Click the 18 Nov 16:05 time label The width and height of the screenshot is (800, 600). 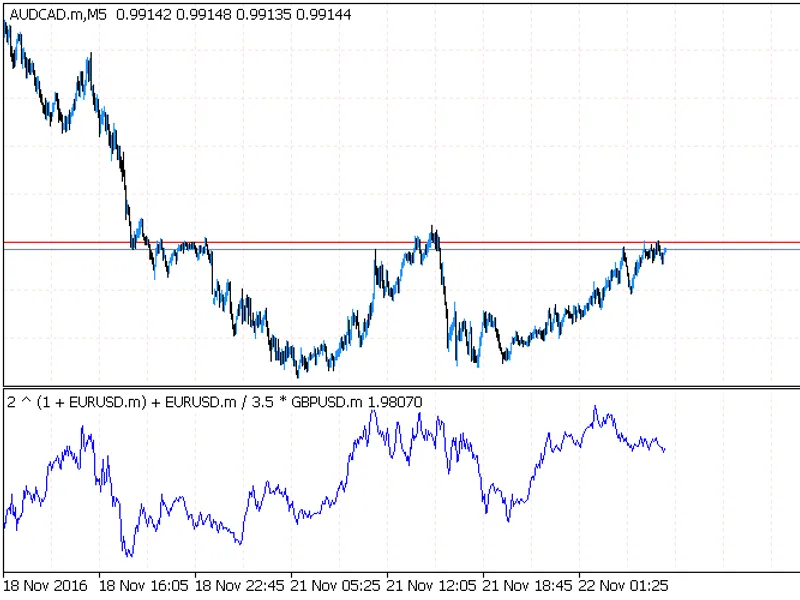click(143, 585)
